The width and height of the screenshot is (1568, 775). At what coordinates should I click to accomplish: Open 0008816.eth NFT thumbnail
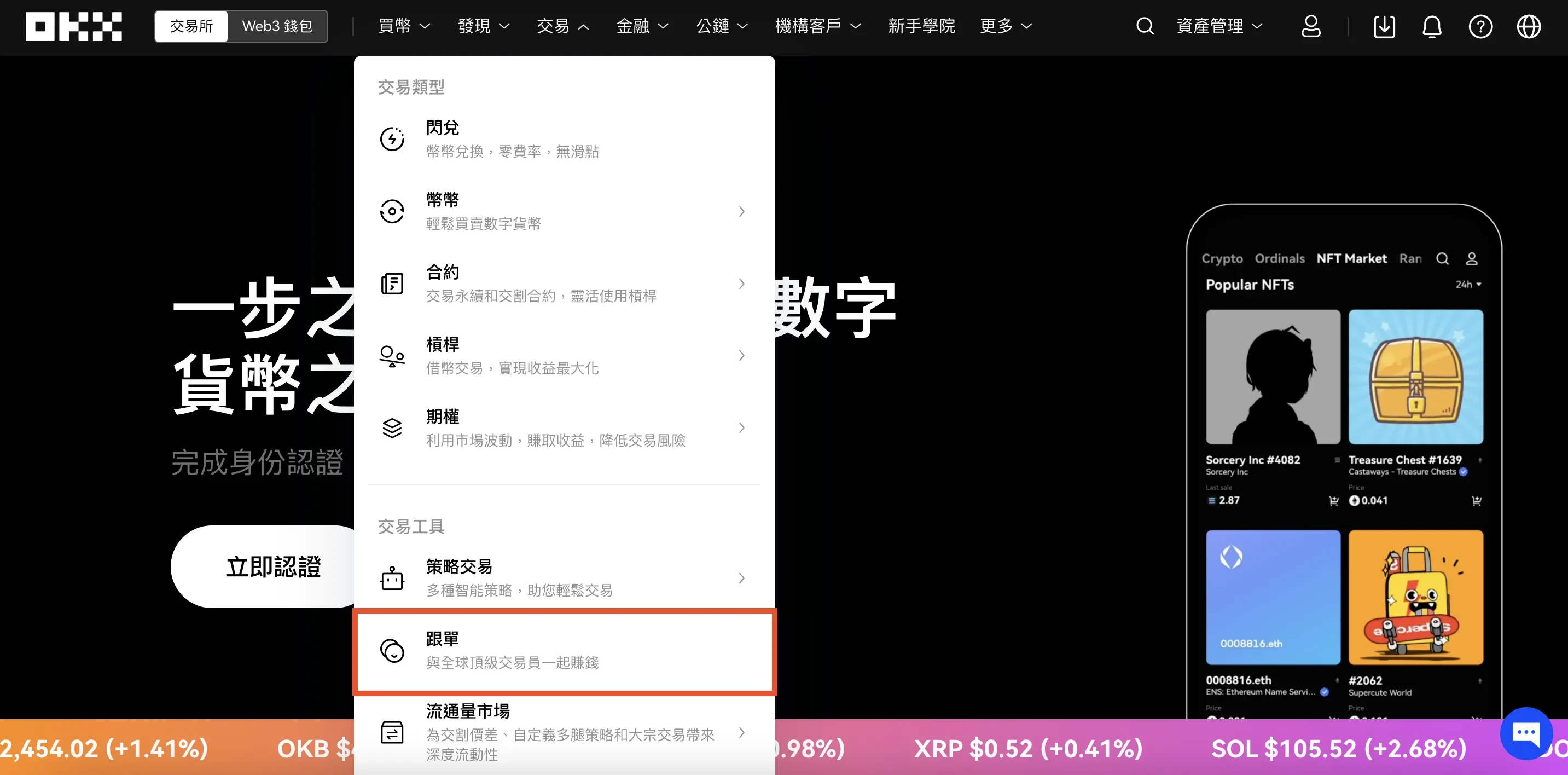click(x=1273, y=597)
